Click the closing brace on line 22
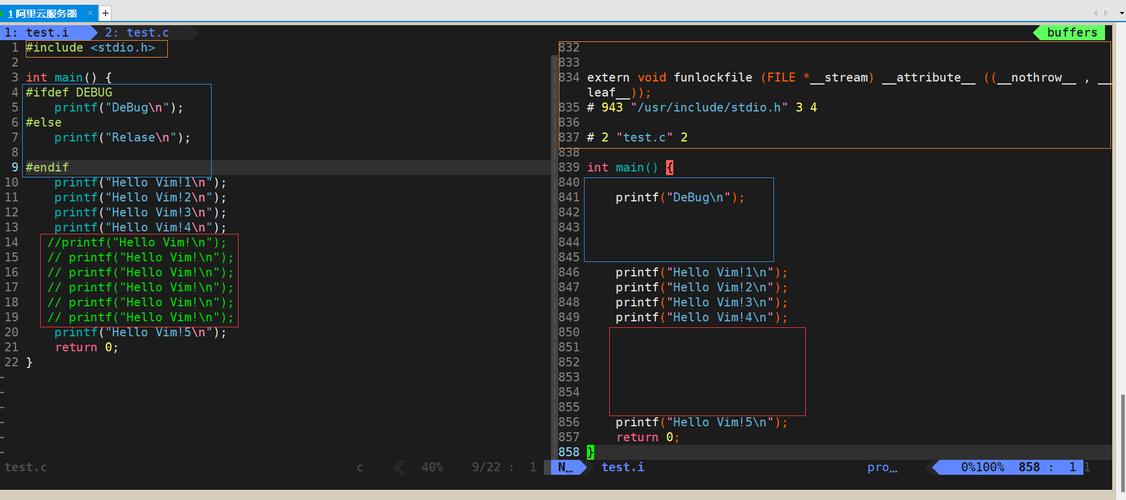The height and width of the screenshot is (500, 1126). click(29, 363)
